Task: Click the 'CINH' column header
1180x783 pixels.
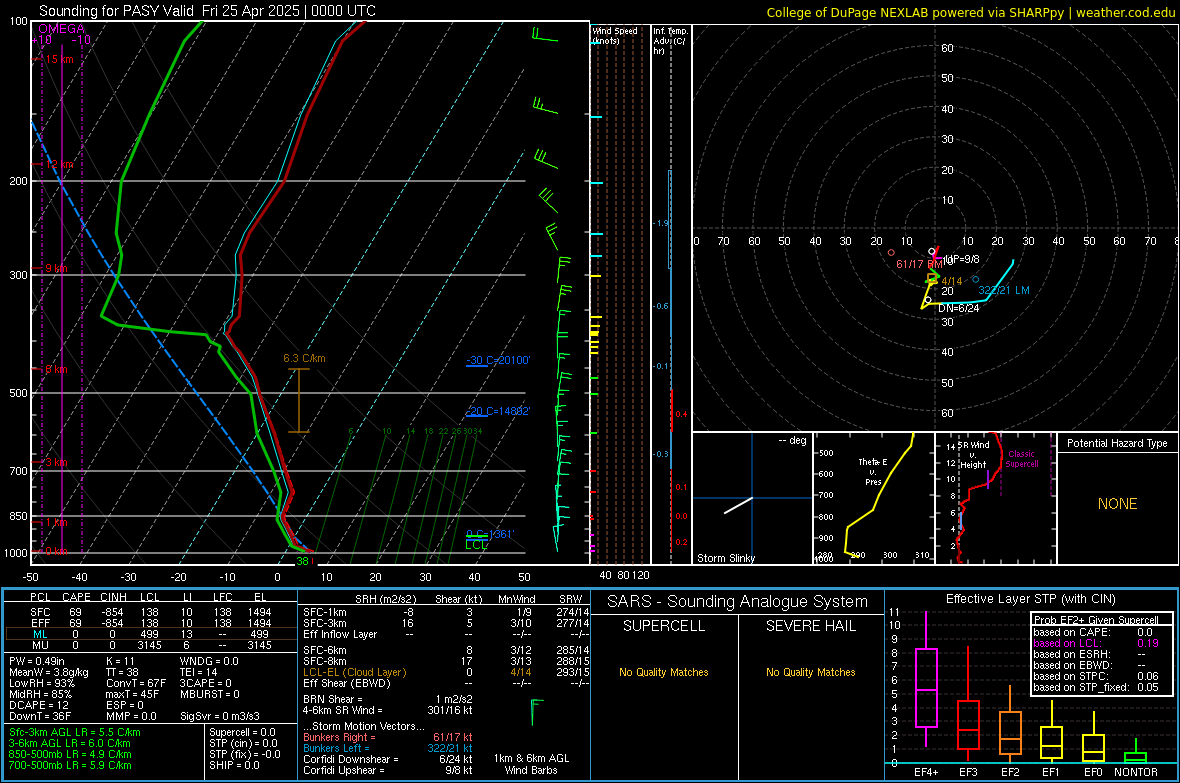Action: point(113,597)
